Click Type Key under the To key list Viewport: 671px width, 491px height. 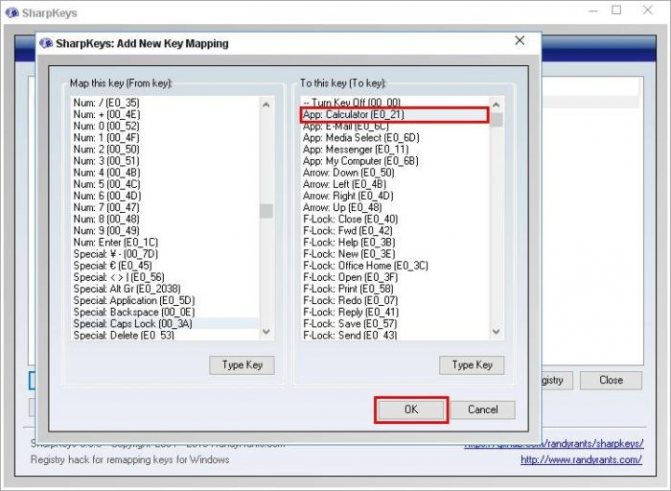(472, 365)
